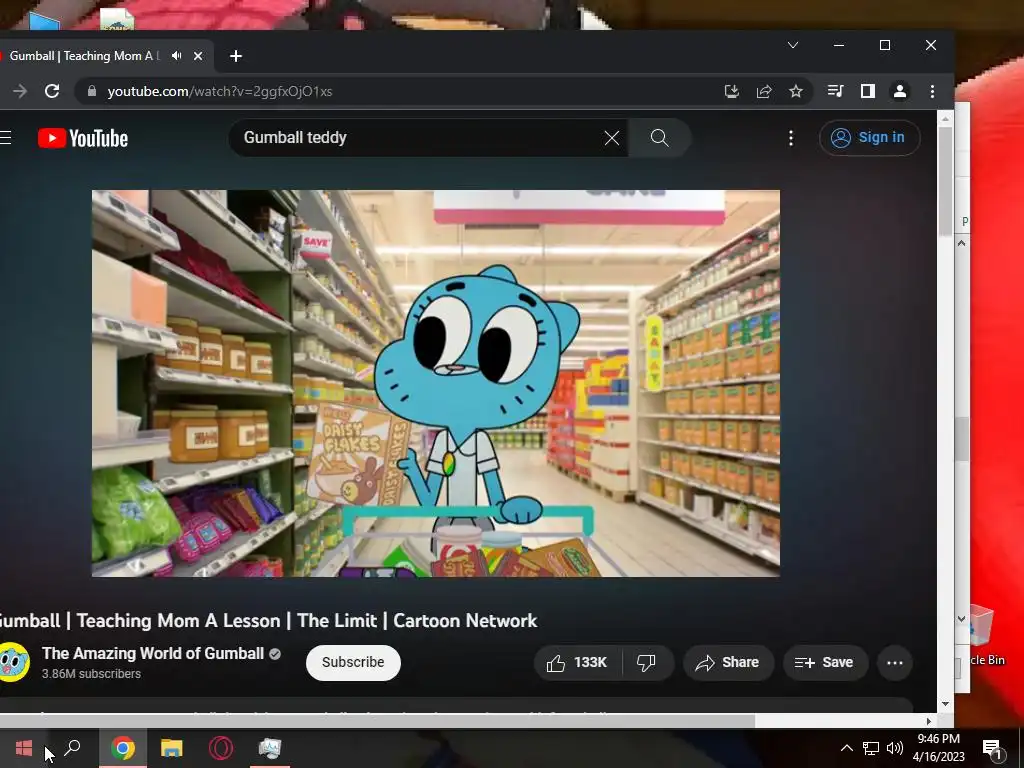Open network status tray icon
The image size is (1024, 768).
pyautogui.click(x=871, y=748)
